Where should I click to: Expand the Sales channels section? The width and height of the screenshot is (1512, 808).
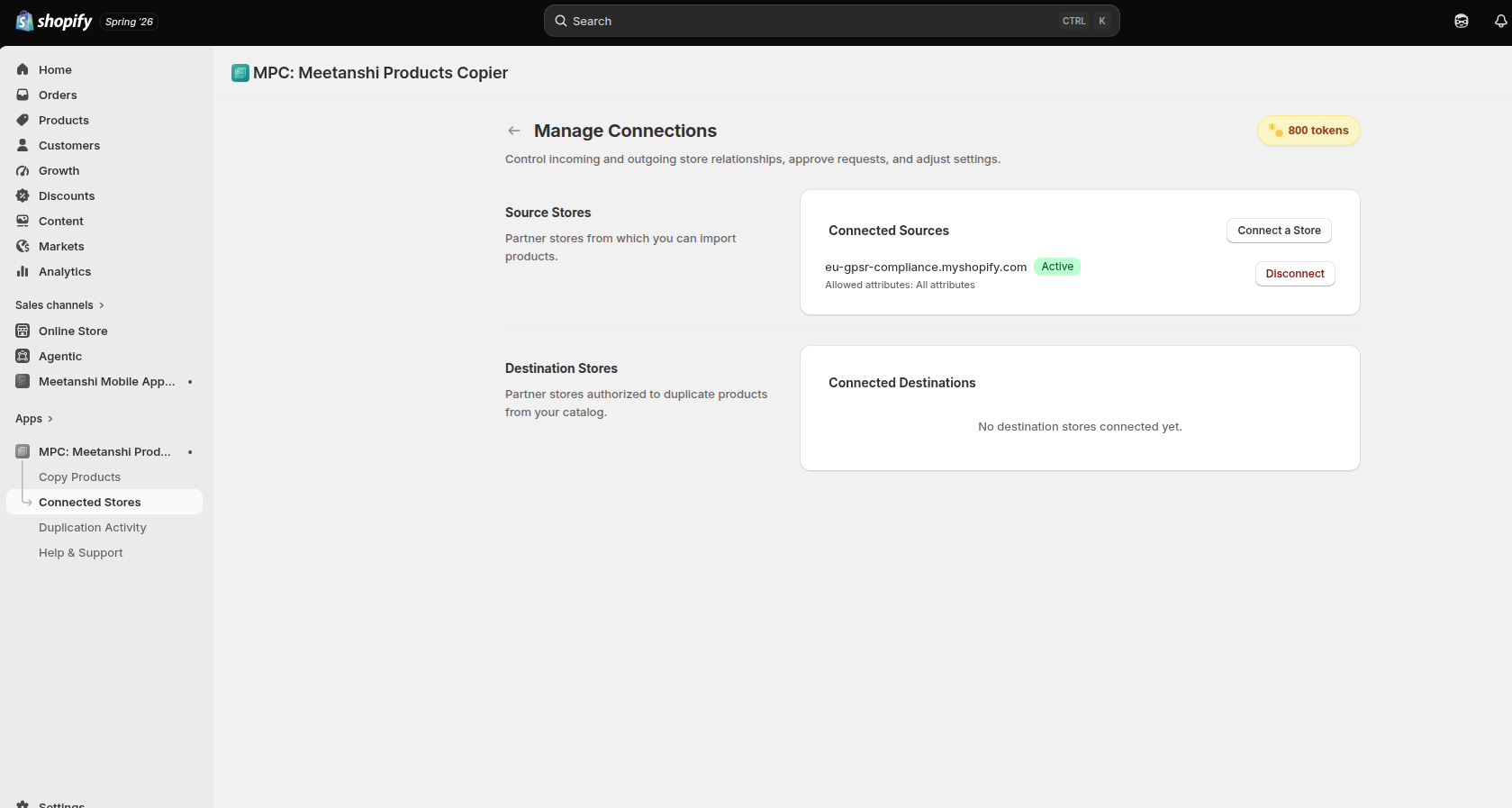click(x=60, y=305)
